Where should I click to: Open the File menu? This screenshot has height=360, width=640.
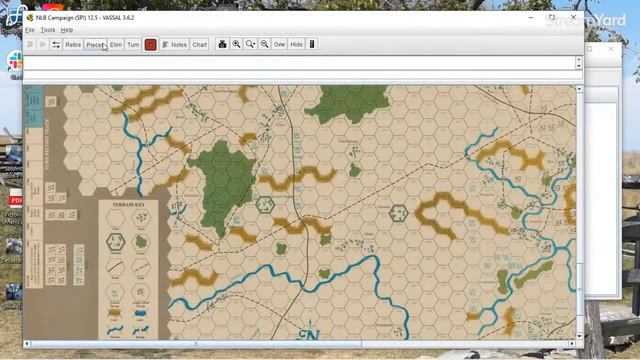[30, 30]
